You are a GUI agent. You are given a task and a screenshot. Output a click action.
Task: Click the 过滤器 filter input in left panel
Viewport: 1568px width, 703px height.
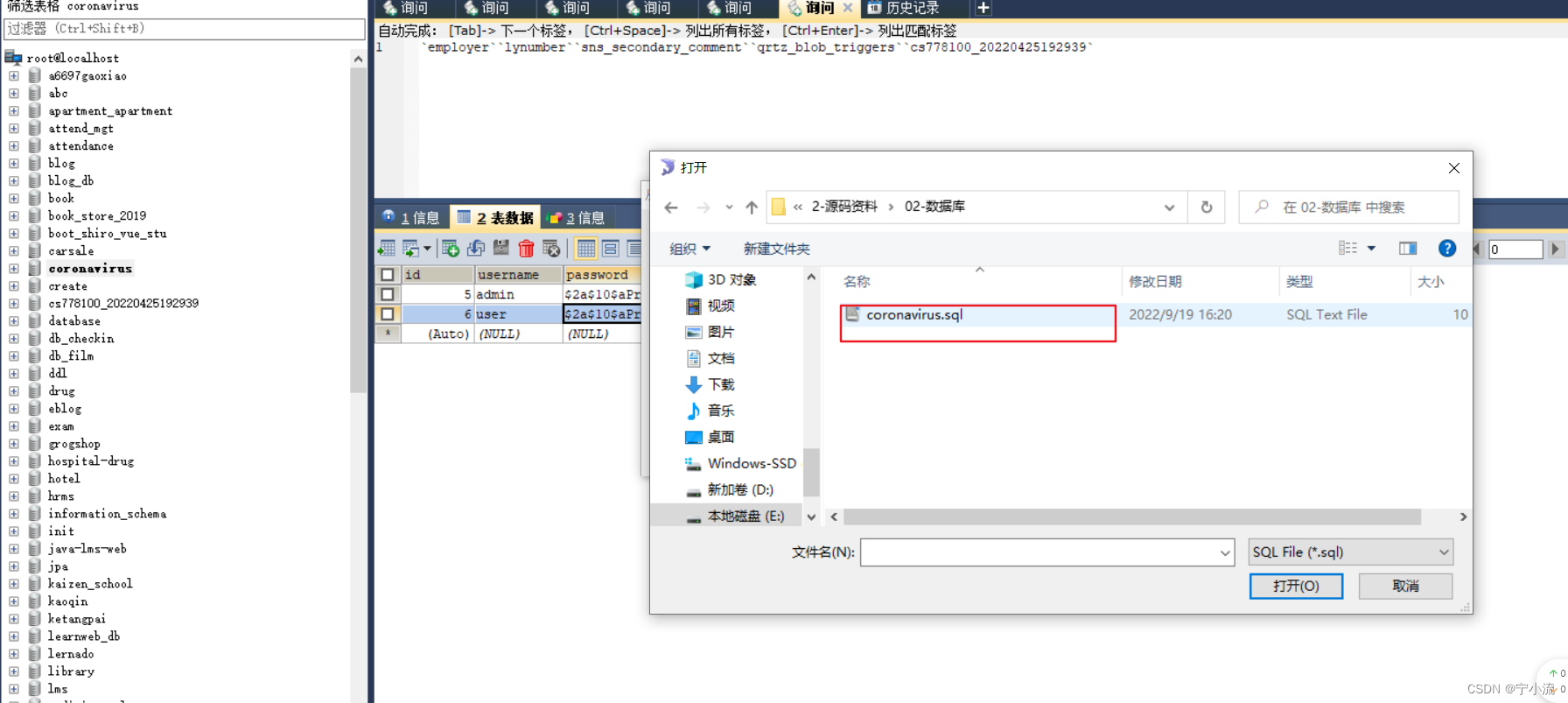185,28
